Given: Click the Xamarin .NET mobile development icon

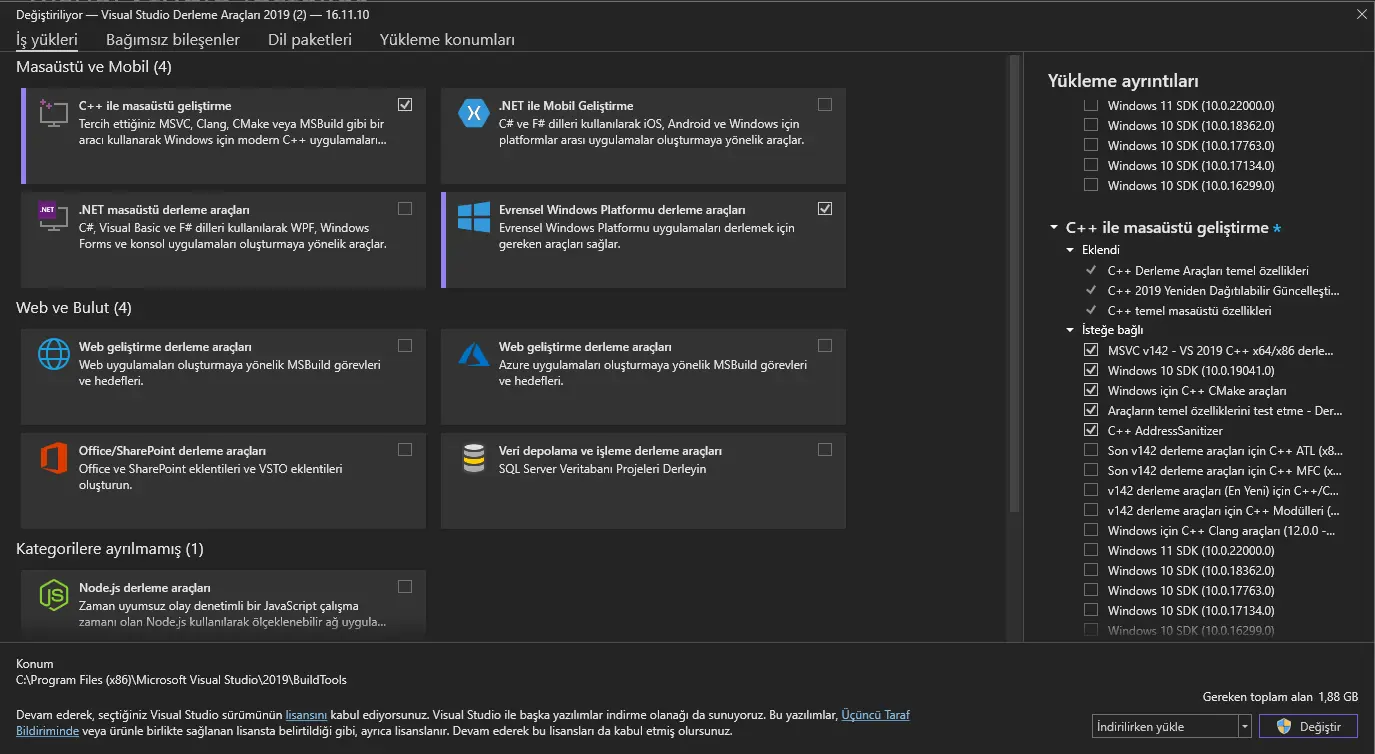Looking at the screenshot, I should (x=473, y=112).
